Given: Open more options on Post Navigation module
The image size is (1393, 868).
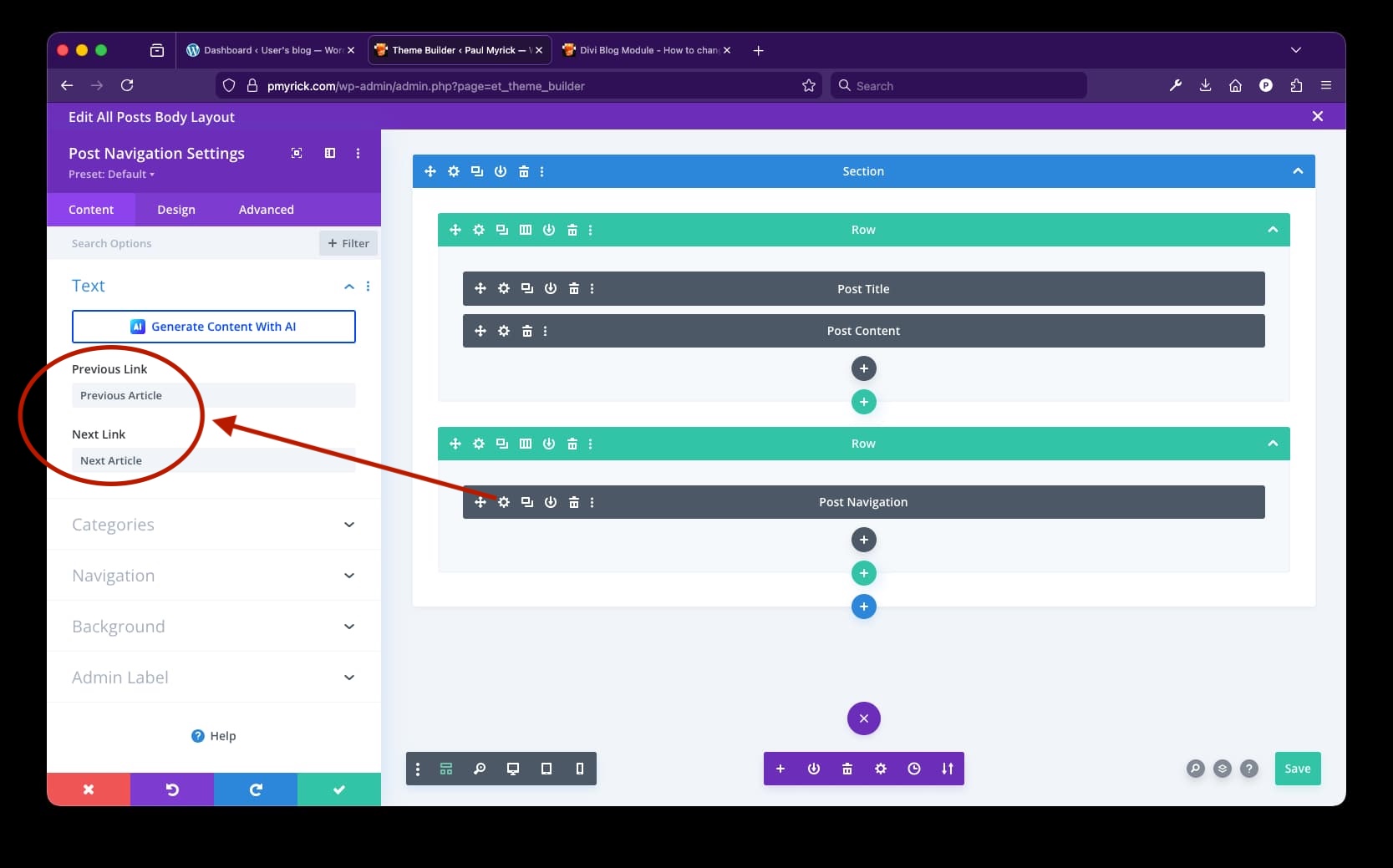Looking at the screenshot, I should (x=592, y=502).
